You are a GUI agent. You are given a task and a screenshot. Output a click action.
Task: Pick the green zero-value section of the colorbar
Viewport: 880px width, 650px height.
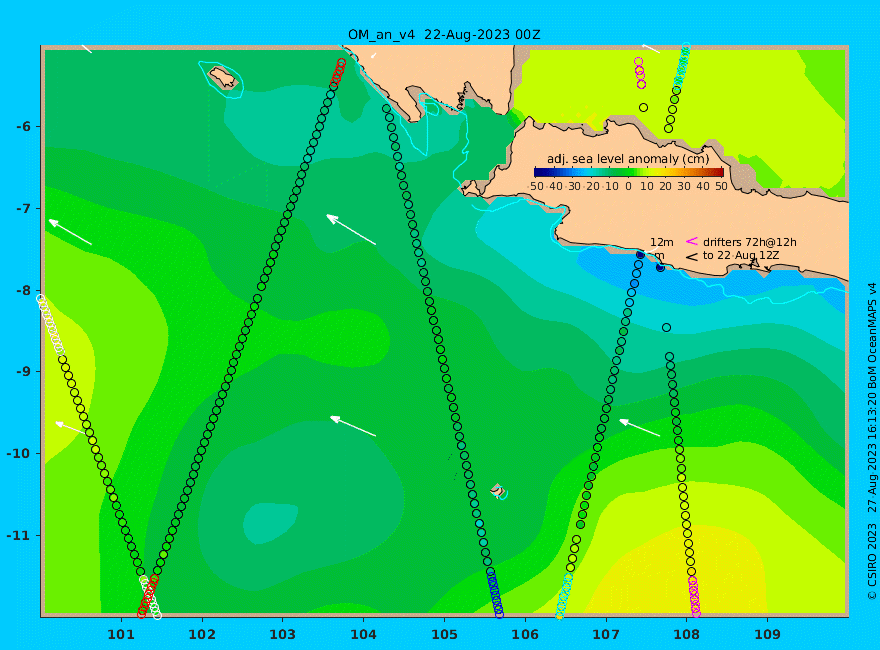629,173
